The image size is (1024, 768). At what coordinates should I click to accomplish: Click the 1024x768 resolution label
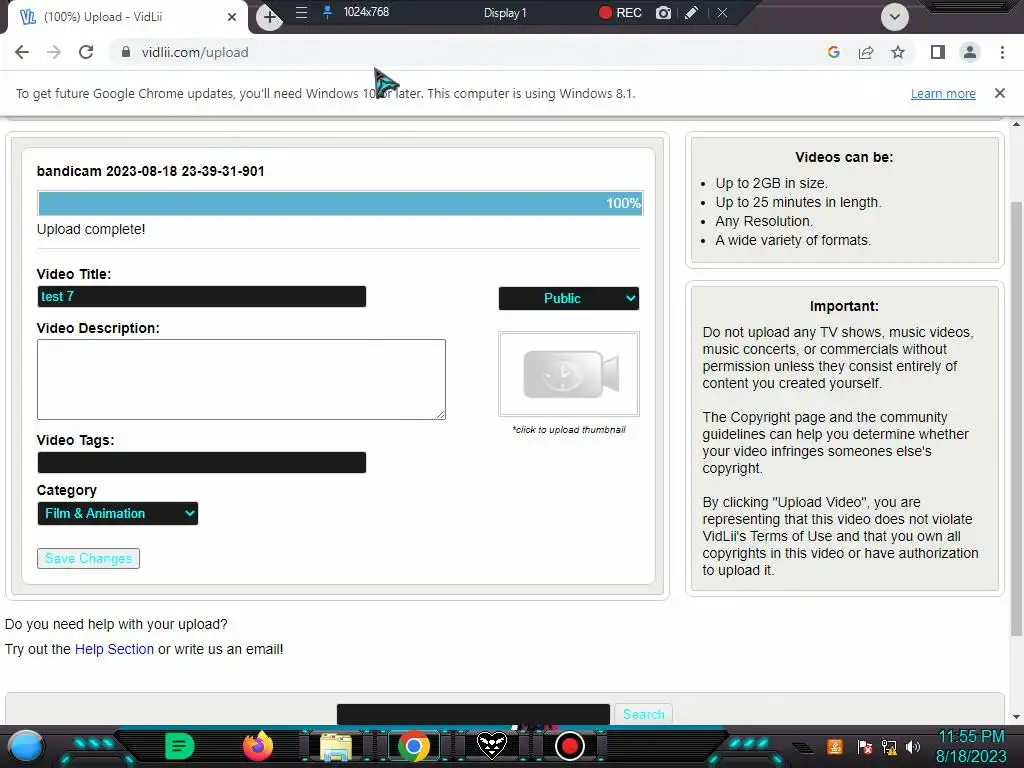click(x=366, y=12)
